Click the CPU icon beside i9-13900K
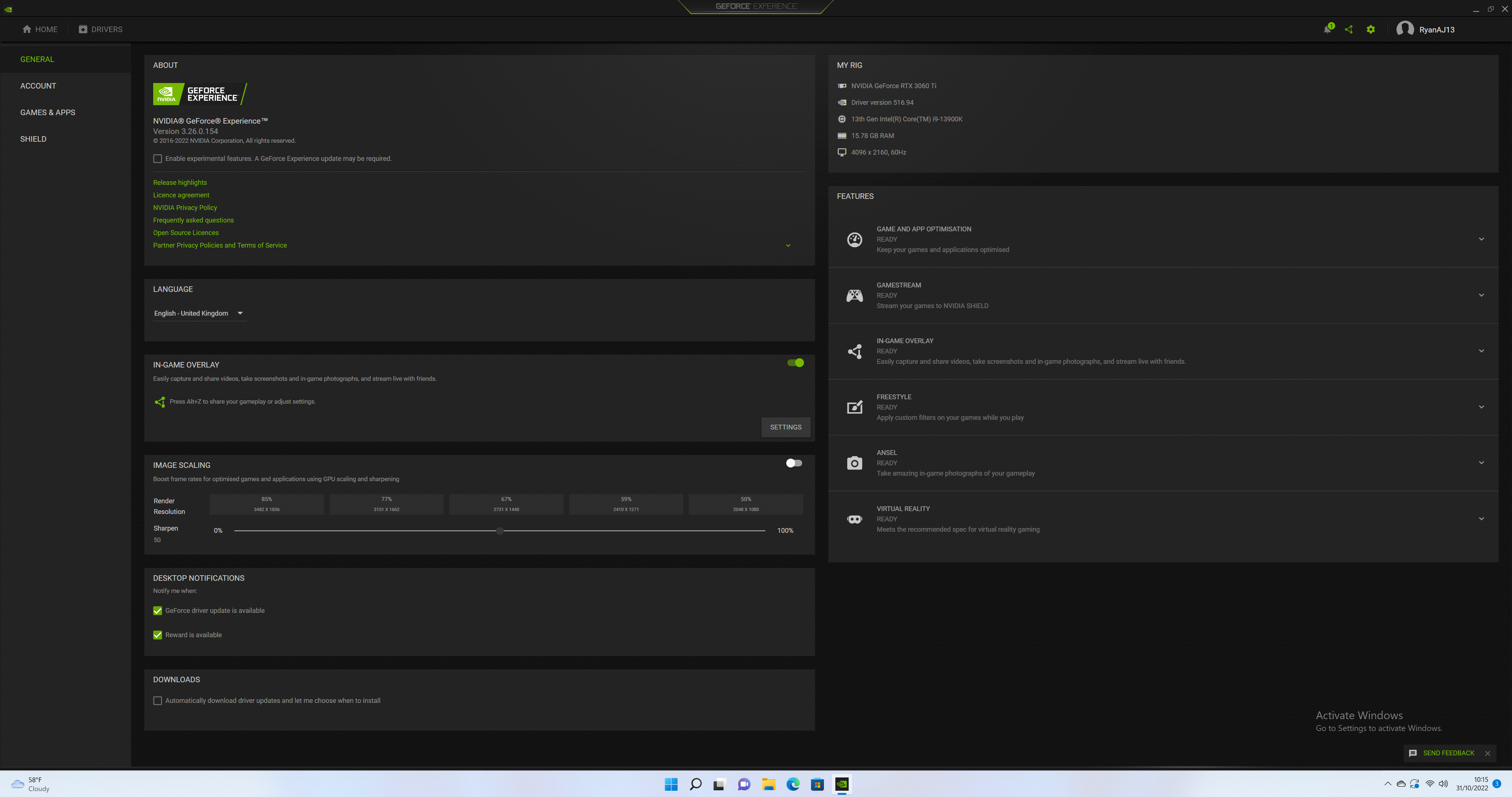Screen dimensions: 1512x797 [842, 119]
